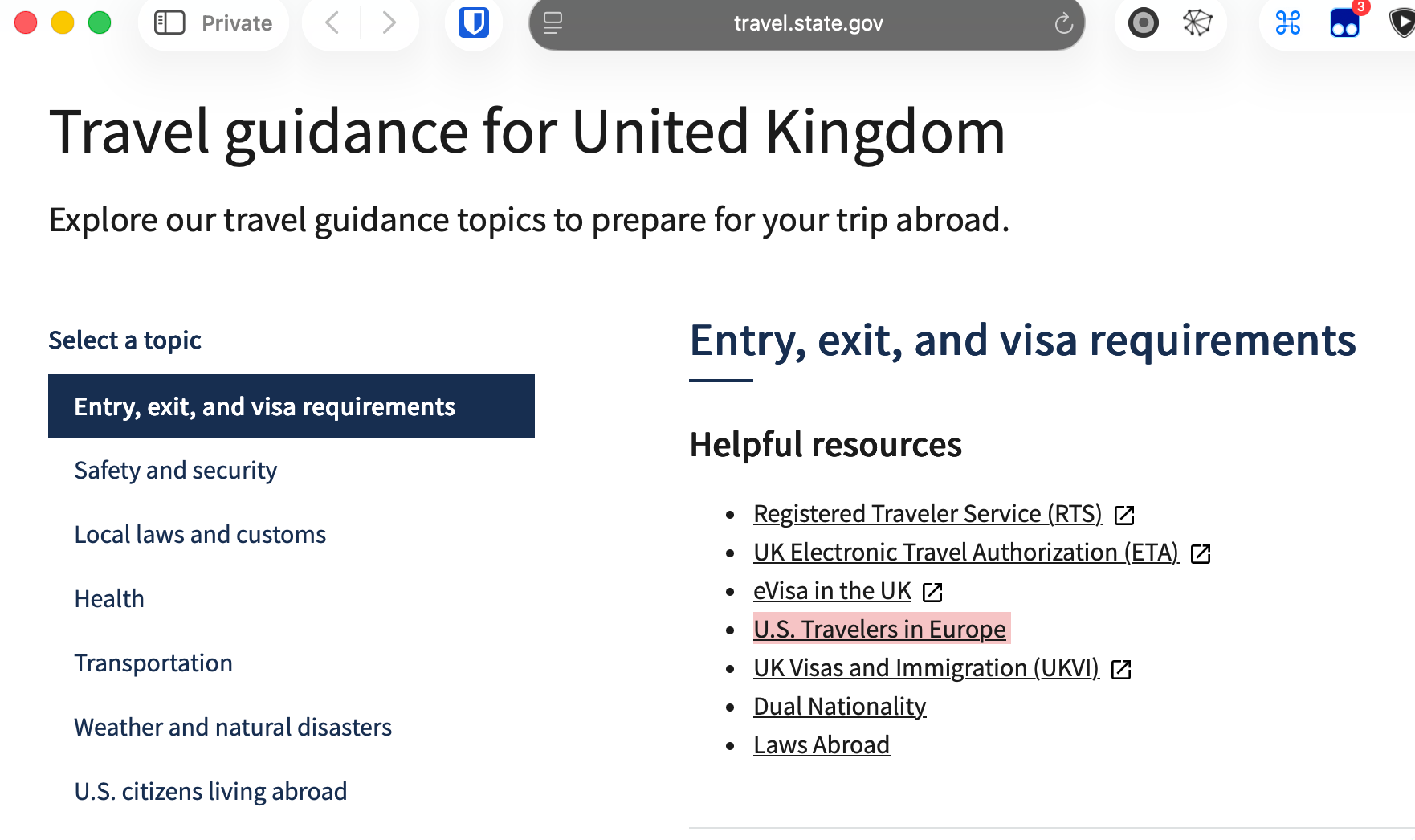Select Weather and natural disasters
The width and height of the screenshot is (1415, 840).
click(233, 727)
